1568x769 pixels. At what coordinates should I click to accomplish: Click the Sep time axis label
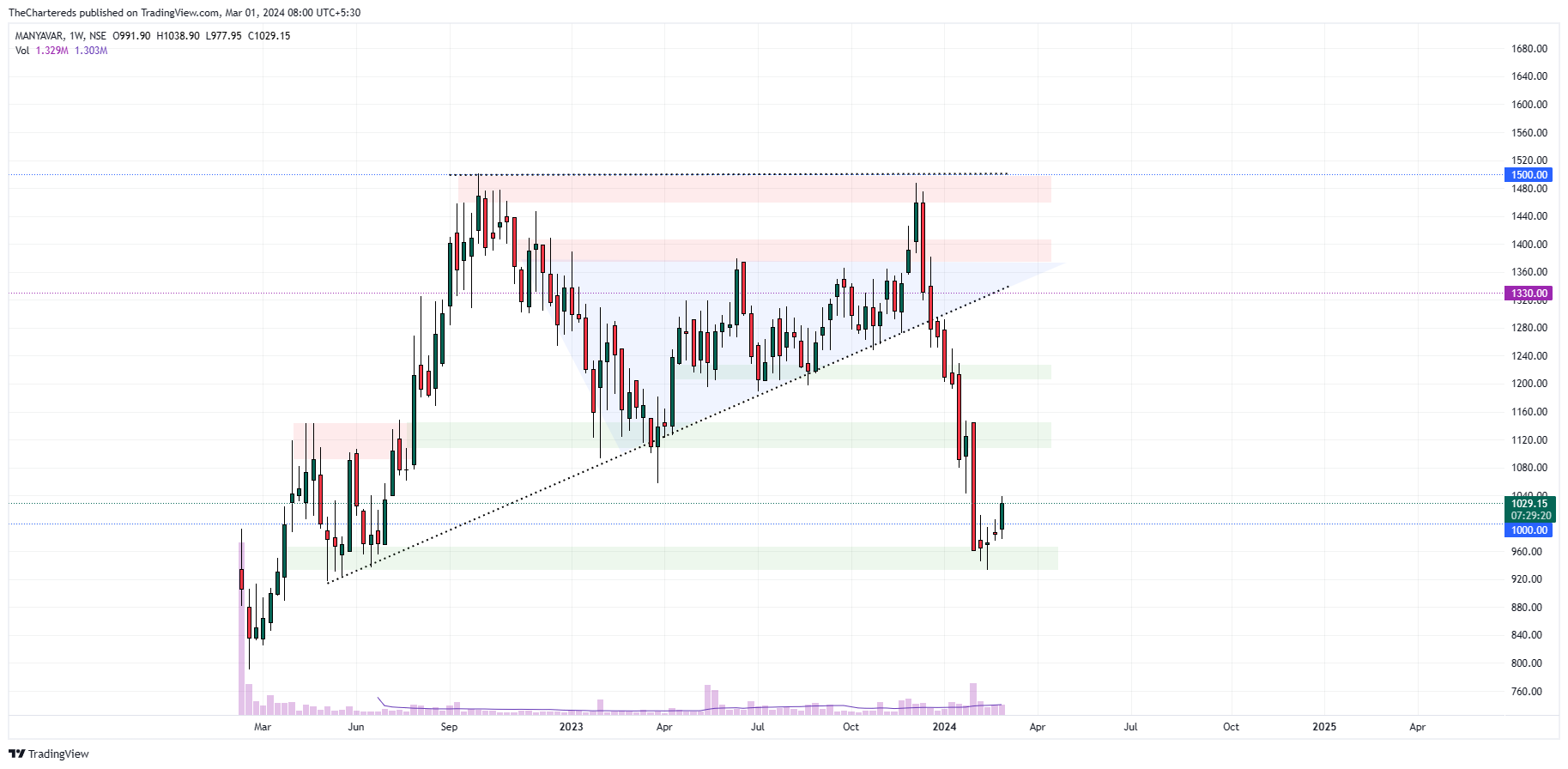pyautogui.click(x=449, y=727)
